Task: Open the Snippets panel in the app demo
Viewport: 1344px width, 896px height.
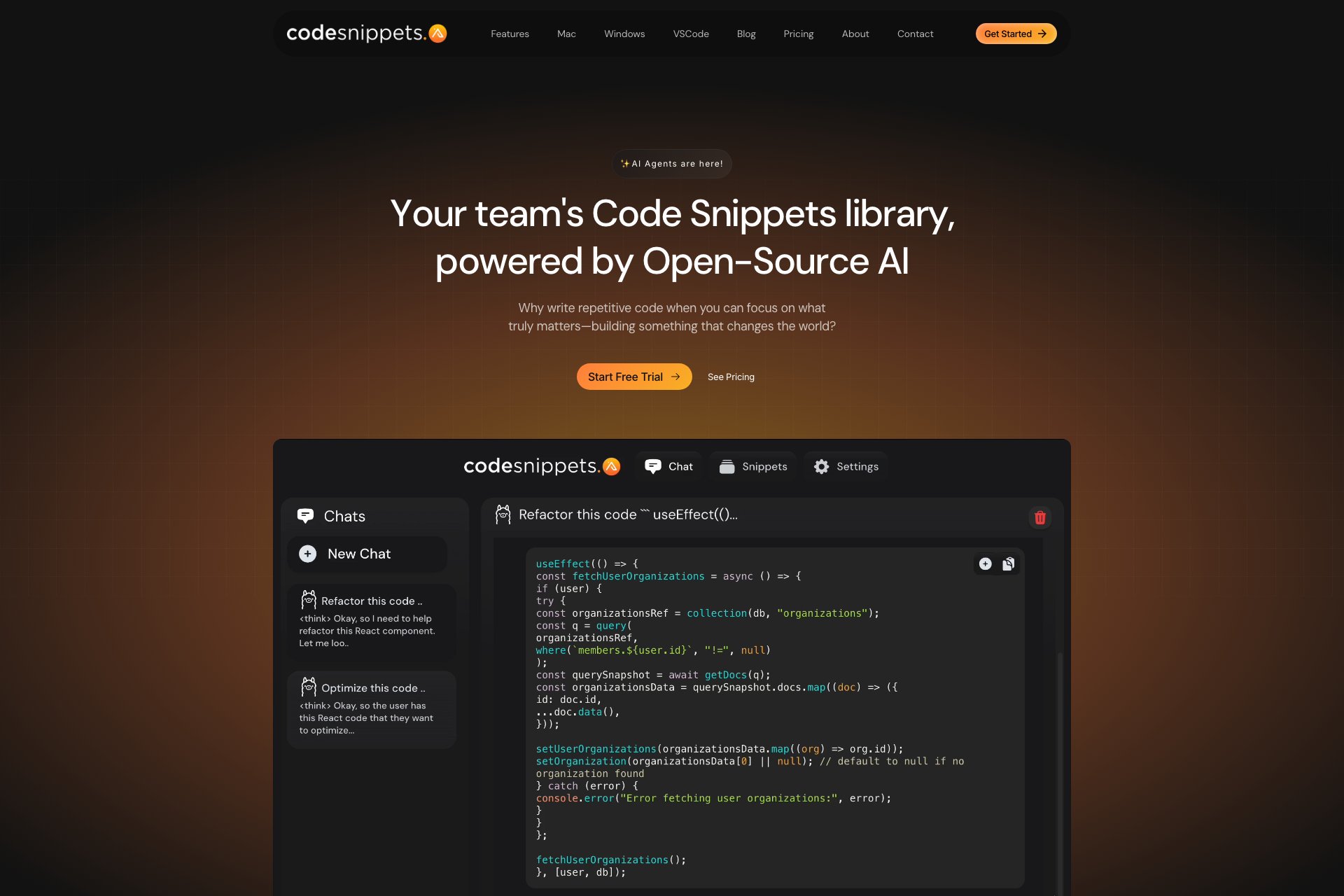Action: pyautogui.click(x=752, y=466)
